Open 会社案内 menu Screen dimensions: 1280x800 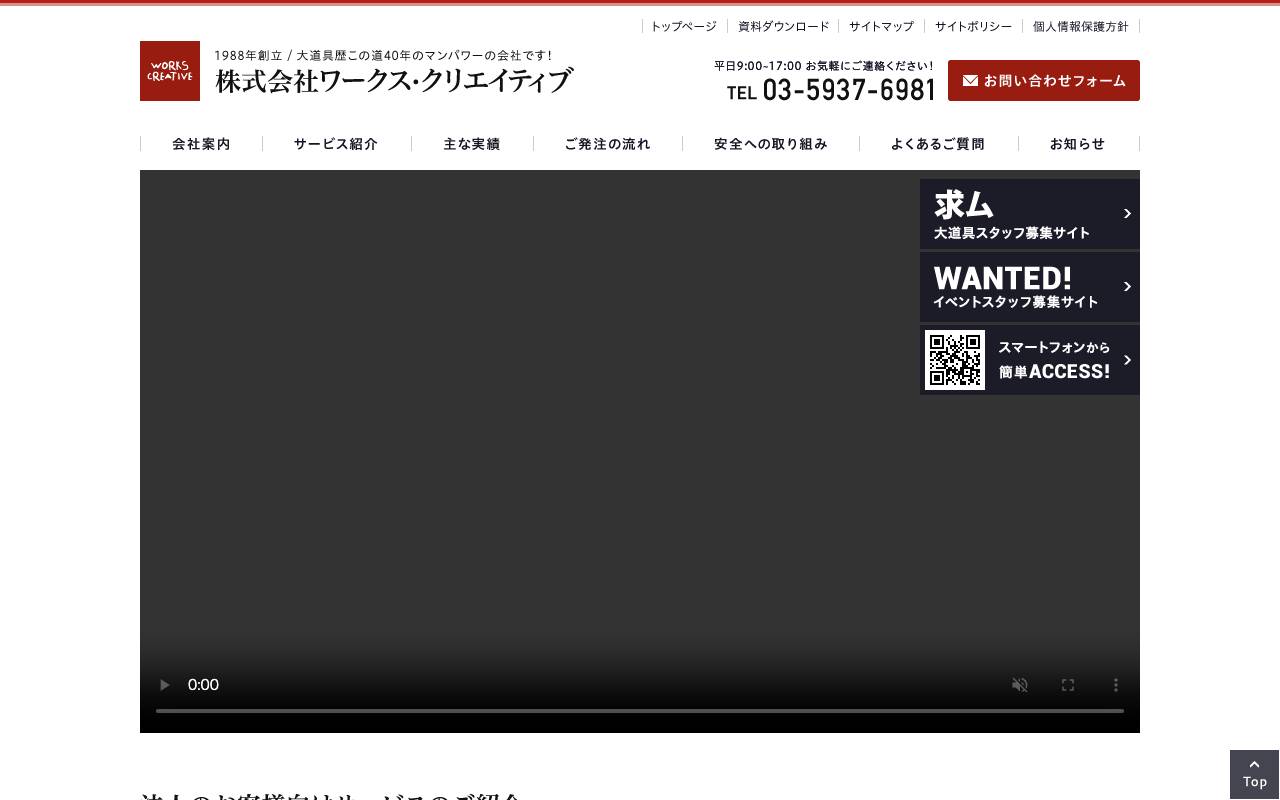tap(201, 144)
